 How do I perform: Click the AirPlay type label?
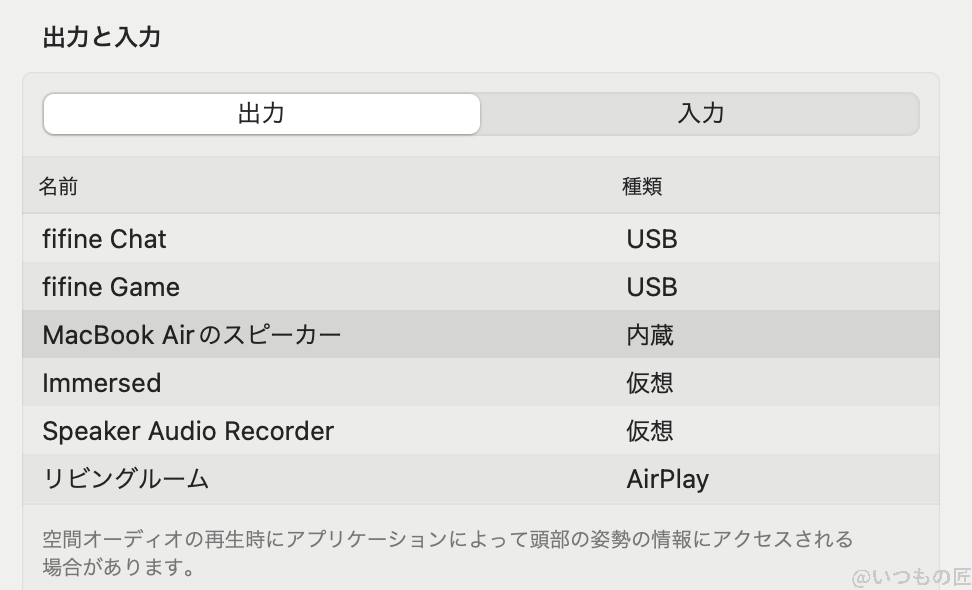(x=668, y=479)
